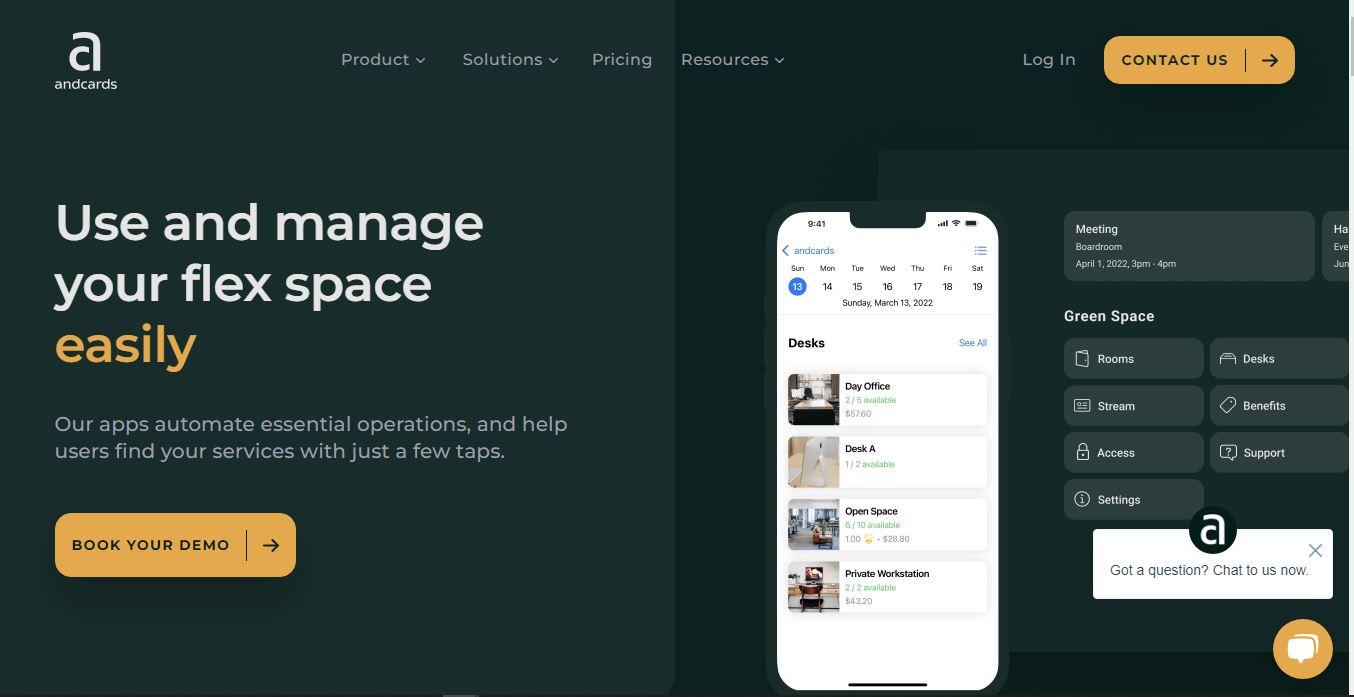Open the Benefits label
Screen dimensions: 1354x697
[x=1264, y=406]
